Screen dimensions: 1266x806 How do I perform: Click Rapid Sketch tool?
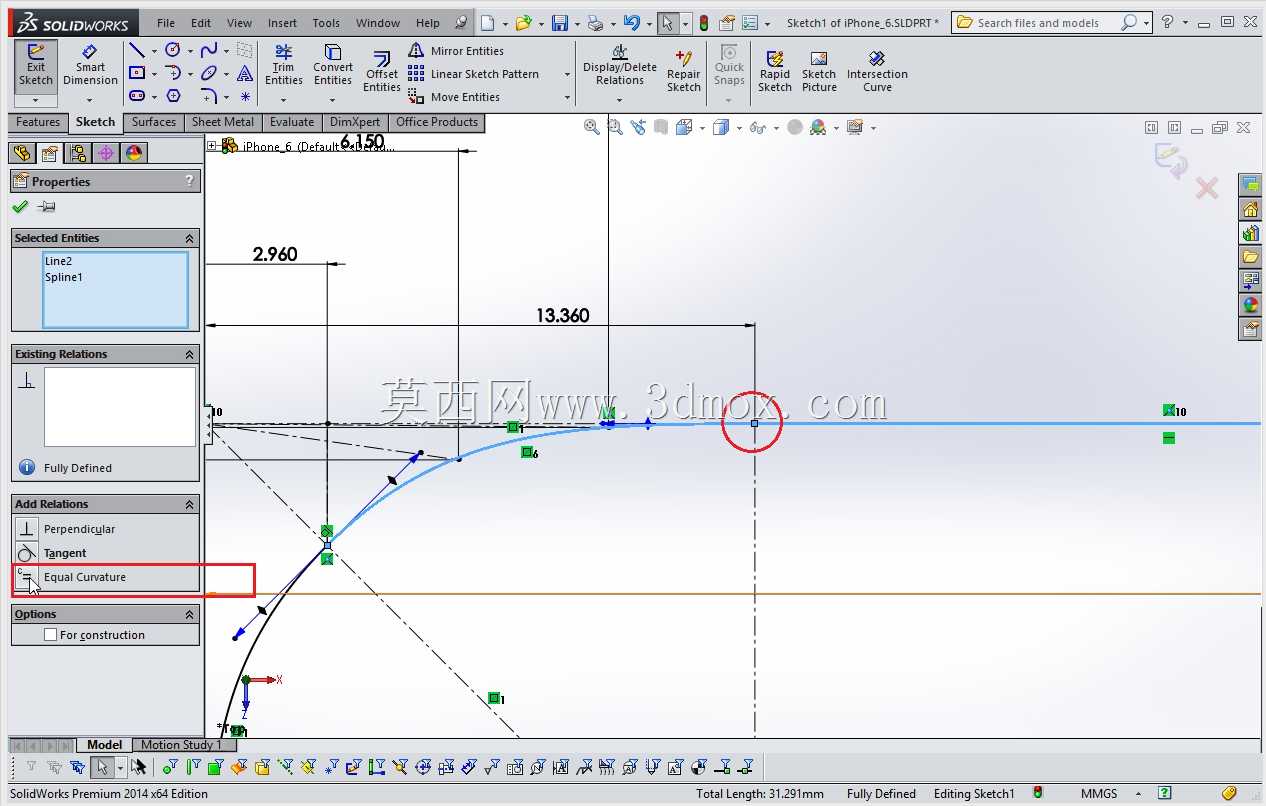click(x=775, y=71)
